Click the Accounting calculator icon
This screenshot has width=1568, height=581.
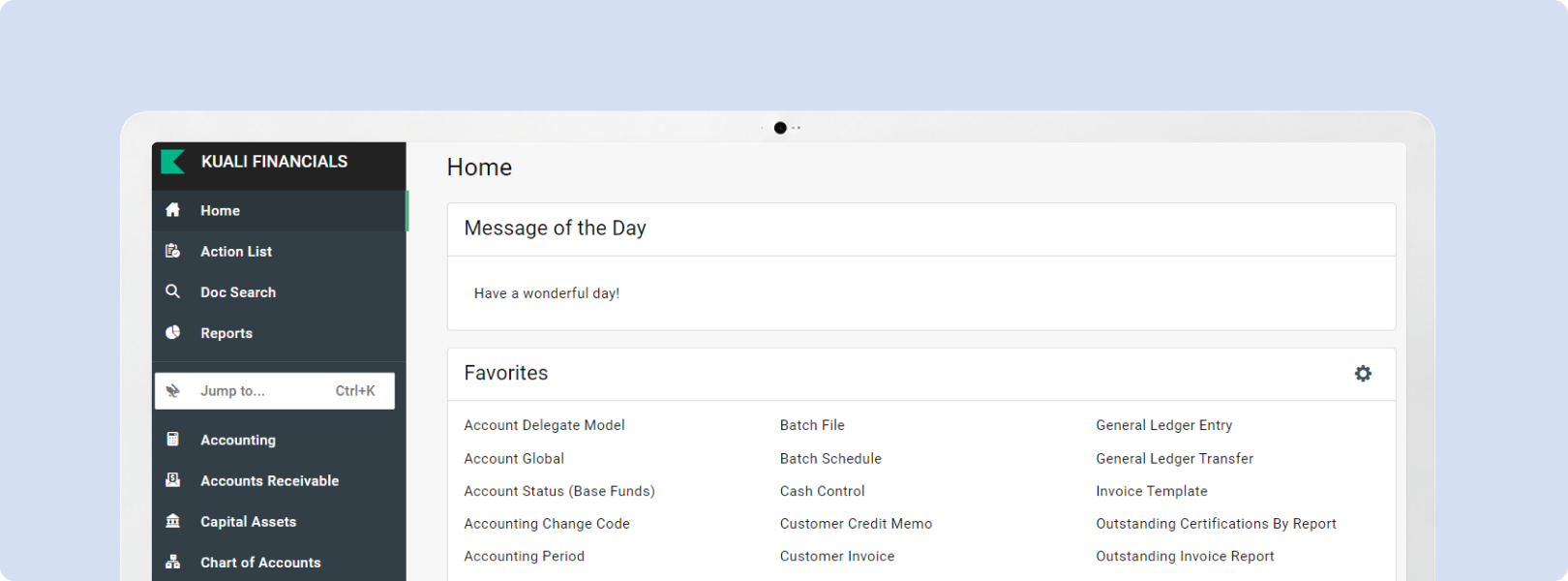pos(173,440)
